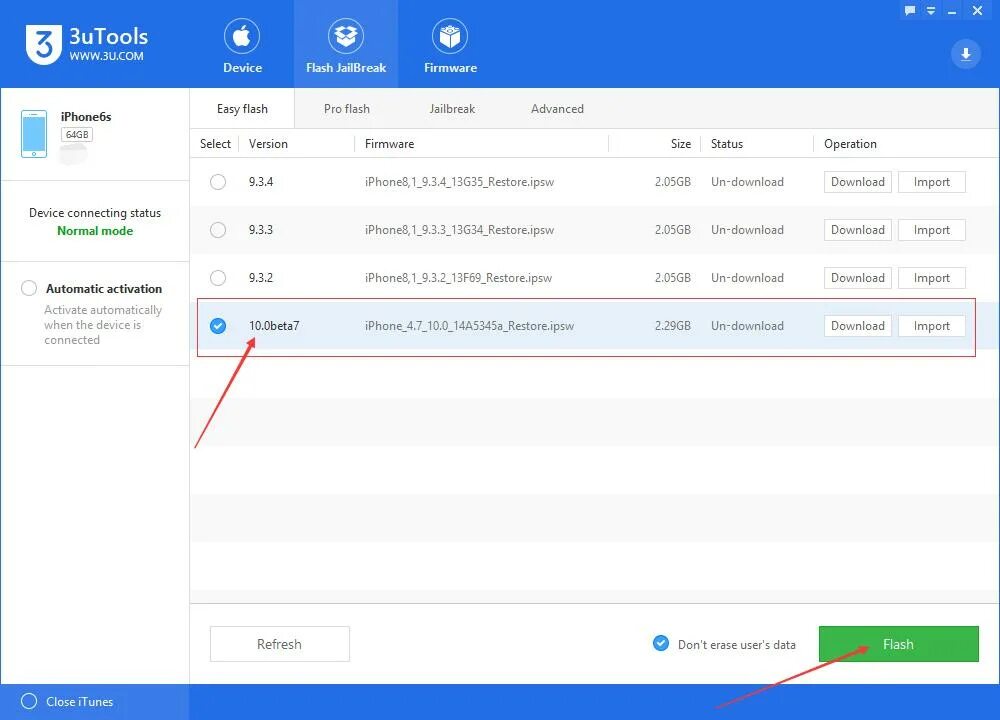The width and height of the screenshot is (1000, 720).
Task: Select the 9.3.3 firmware radio button
Action: tap(218, 230)
